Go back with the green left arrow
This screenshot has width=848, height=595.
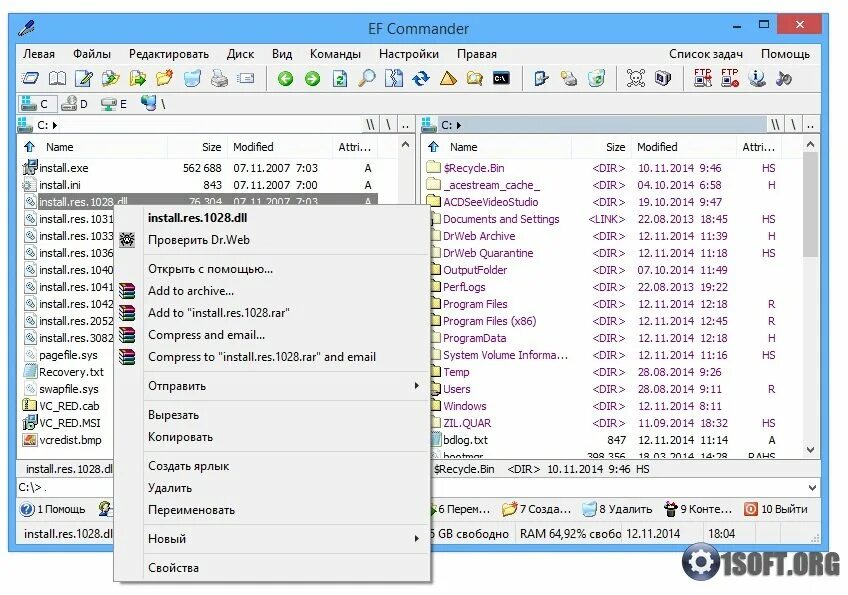285,79
